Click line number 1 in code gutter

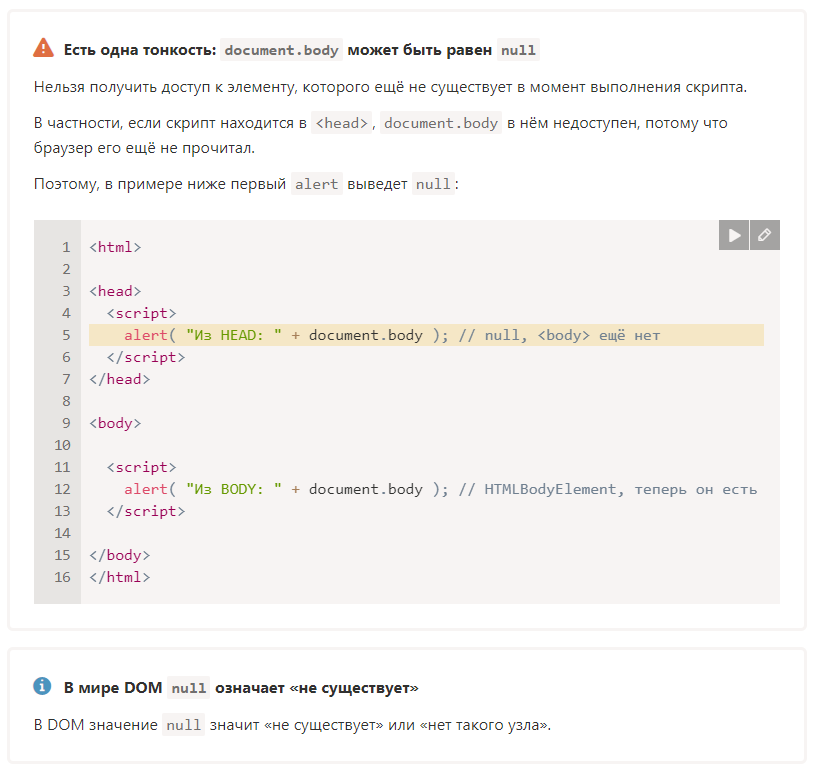click(66, 247)
